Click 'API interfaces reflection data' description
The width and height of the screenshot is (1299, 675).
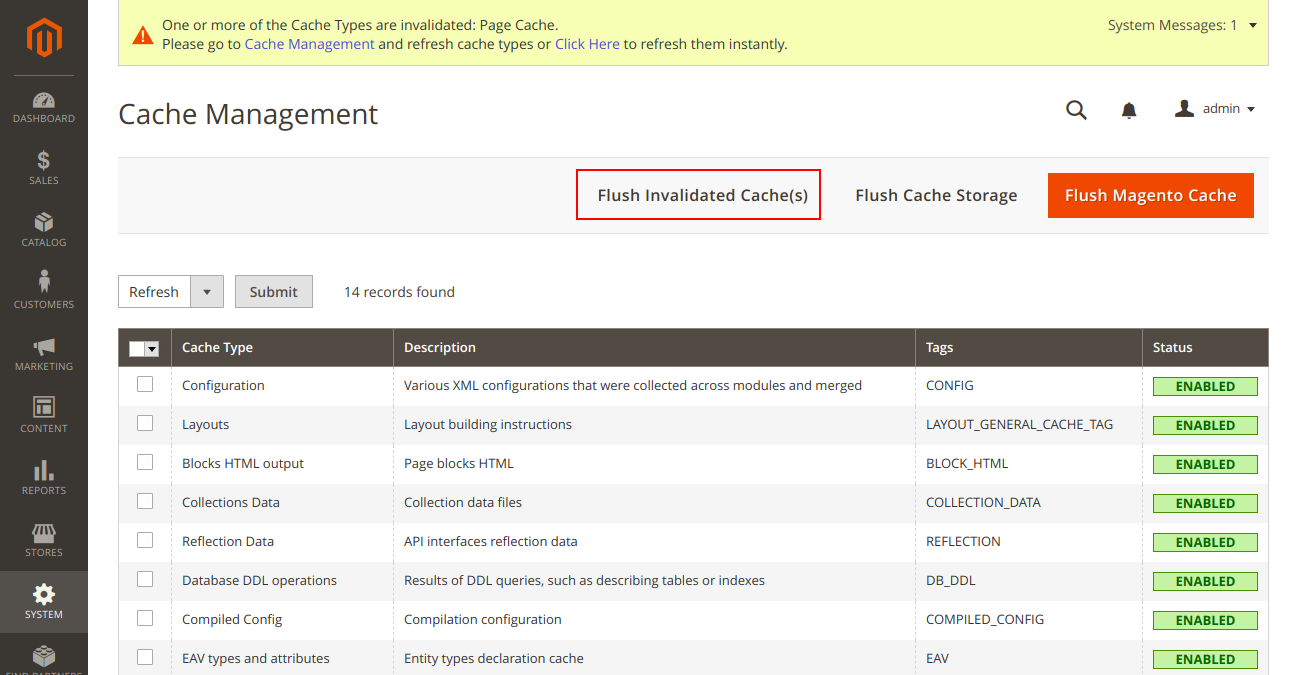click(491, 541)
